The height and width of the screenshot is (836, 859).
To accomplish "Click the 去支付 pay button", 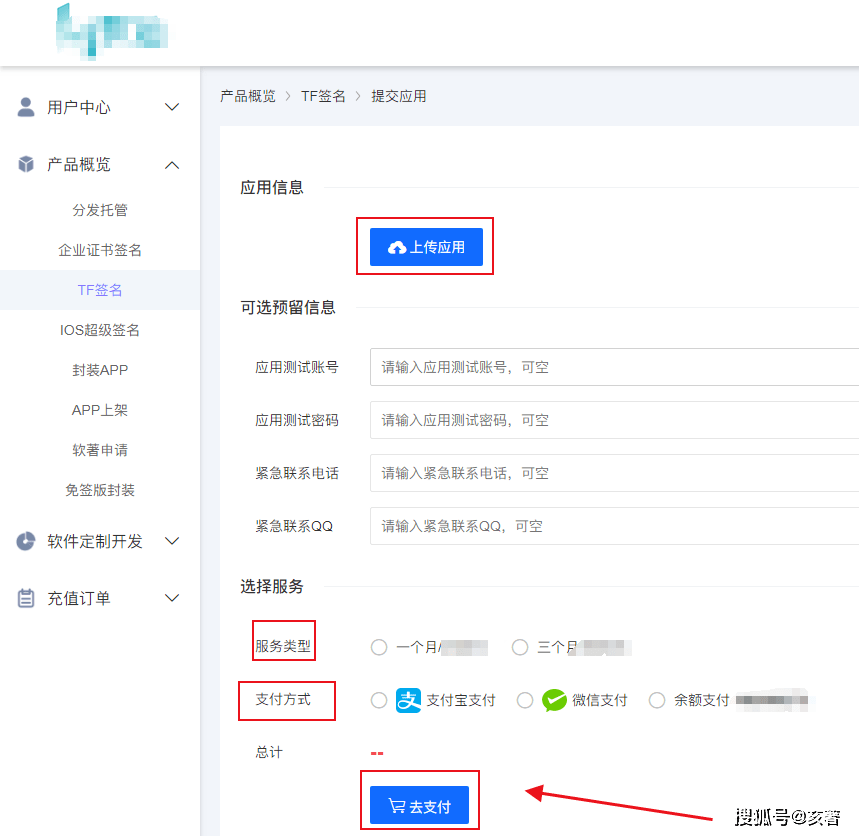I will [x=419, y=806].
